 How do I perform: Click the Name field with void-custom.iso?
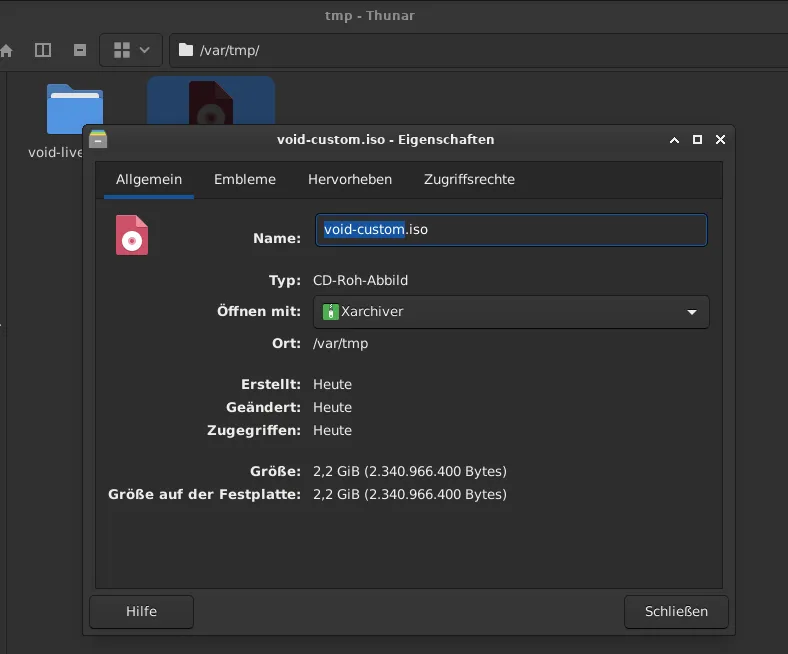coord(510,230)
